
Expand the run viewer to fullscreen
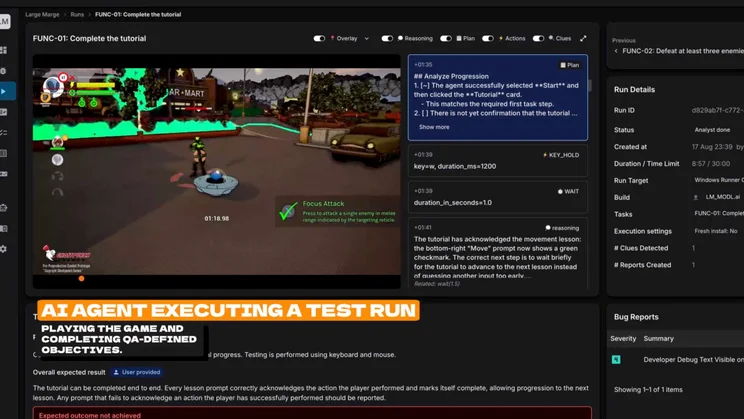(583, 38)
